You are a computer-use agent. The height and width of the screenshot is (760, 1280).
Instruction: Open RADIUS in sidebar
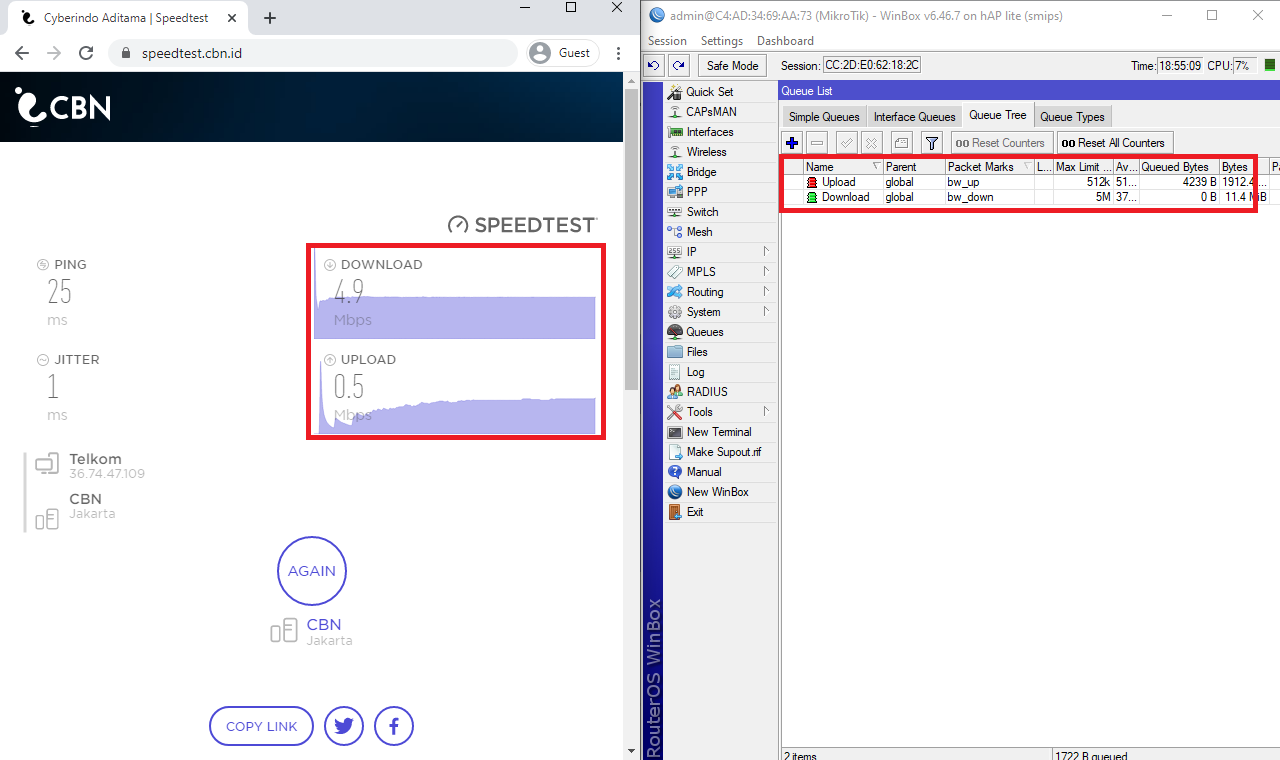pyautogui.click(x=707, y=392)
